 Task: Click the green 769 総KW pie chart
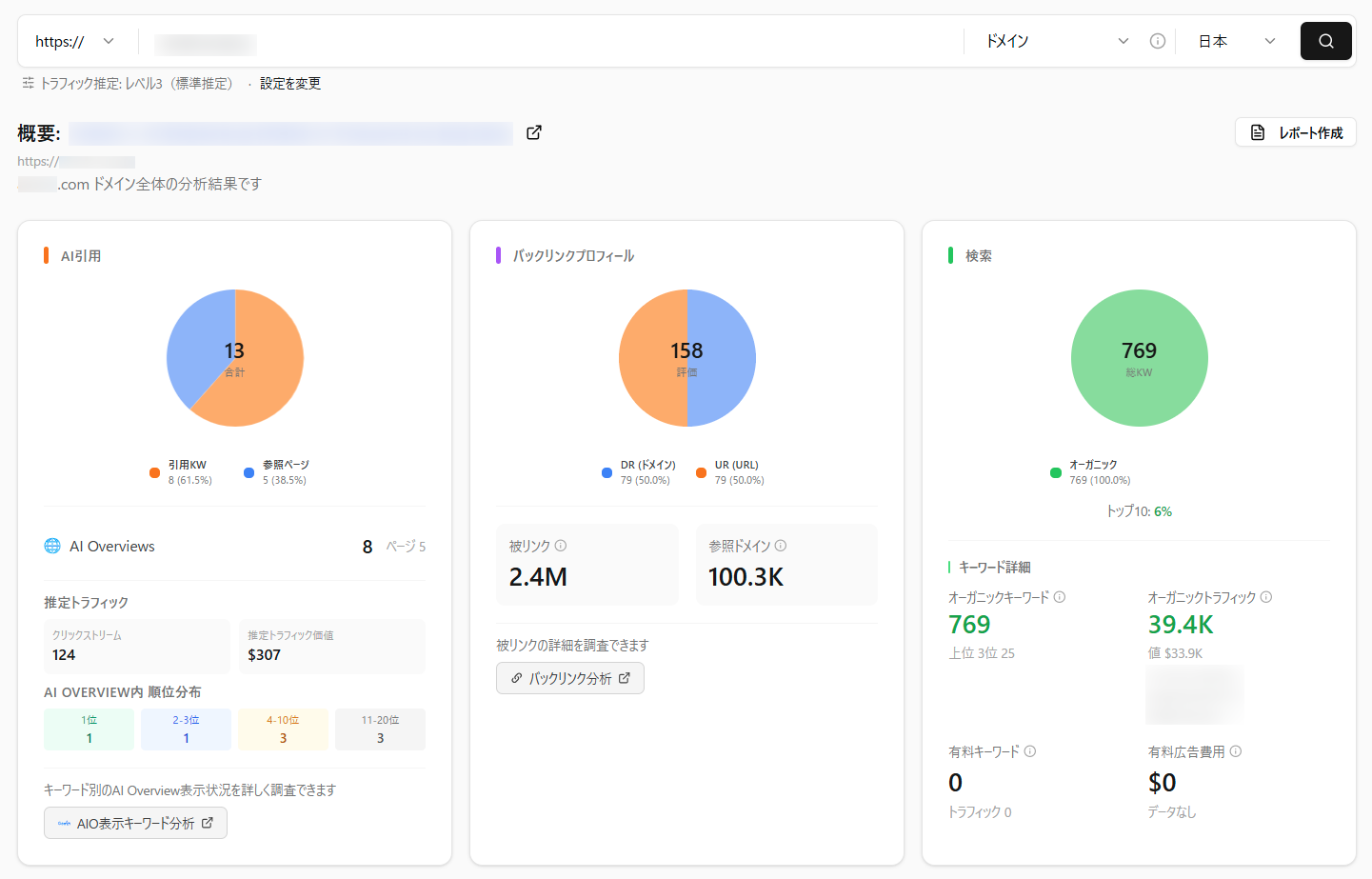point(1139,358)
